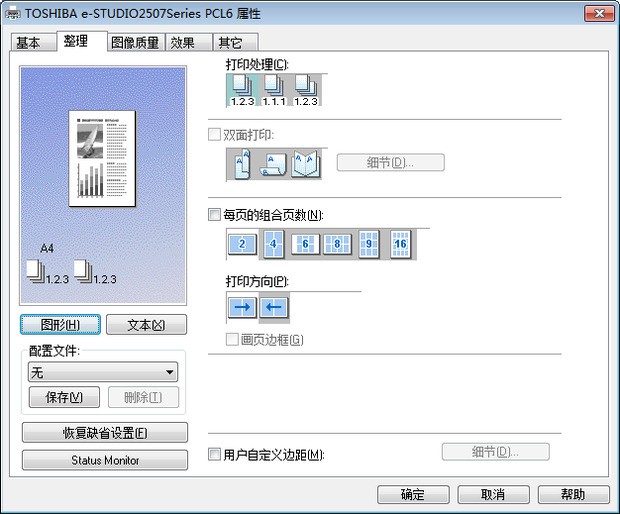Viewport: 620px width, 514px height.
Task: Click the page preview thumbnail
Action: point(104,156)
